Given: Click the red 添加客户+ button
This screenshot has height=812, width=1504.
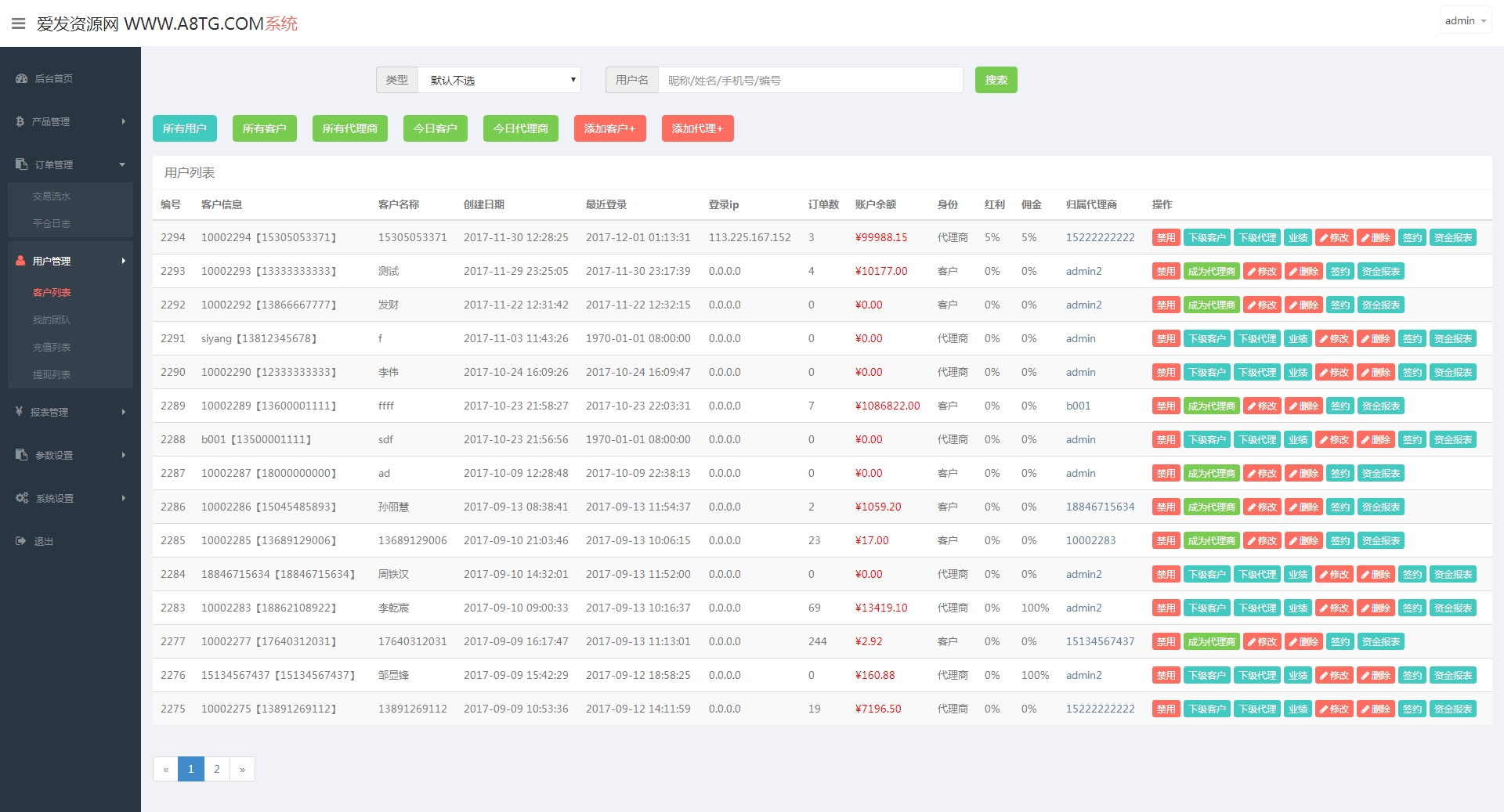Looking at the screenshot, I should pyautogui.click(x=609, y=128).
